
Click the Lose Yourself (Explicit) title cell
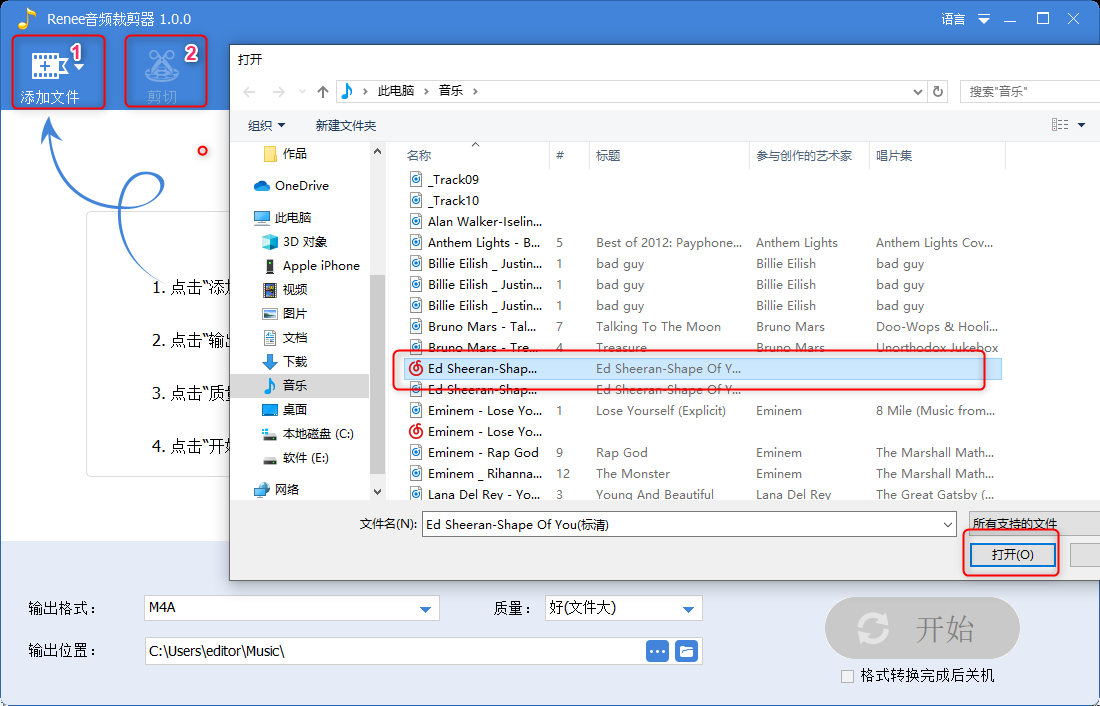(x=661, y=411)
